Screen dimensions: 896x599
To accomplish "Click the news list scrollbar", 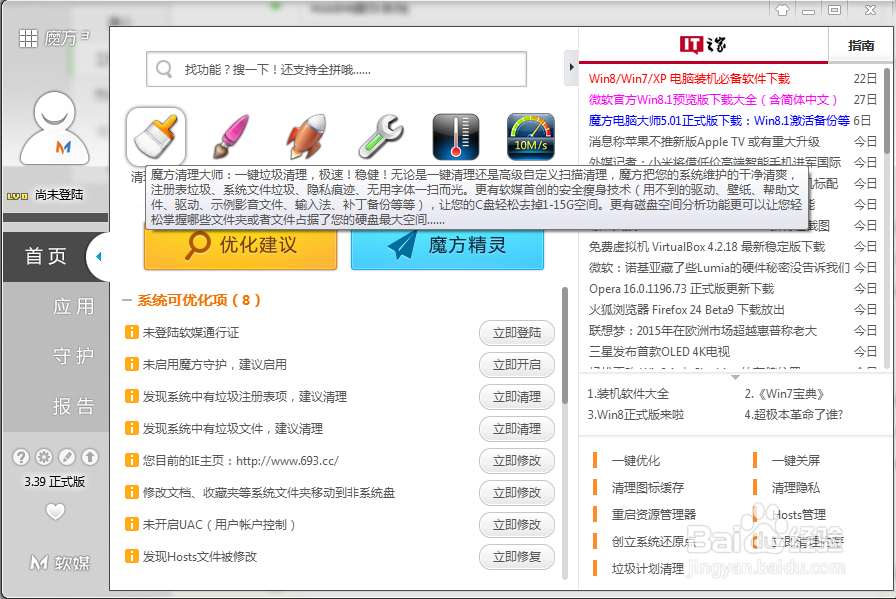I will point(886,110).
